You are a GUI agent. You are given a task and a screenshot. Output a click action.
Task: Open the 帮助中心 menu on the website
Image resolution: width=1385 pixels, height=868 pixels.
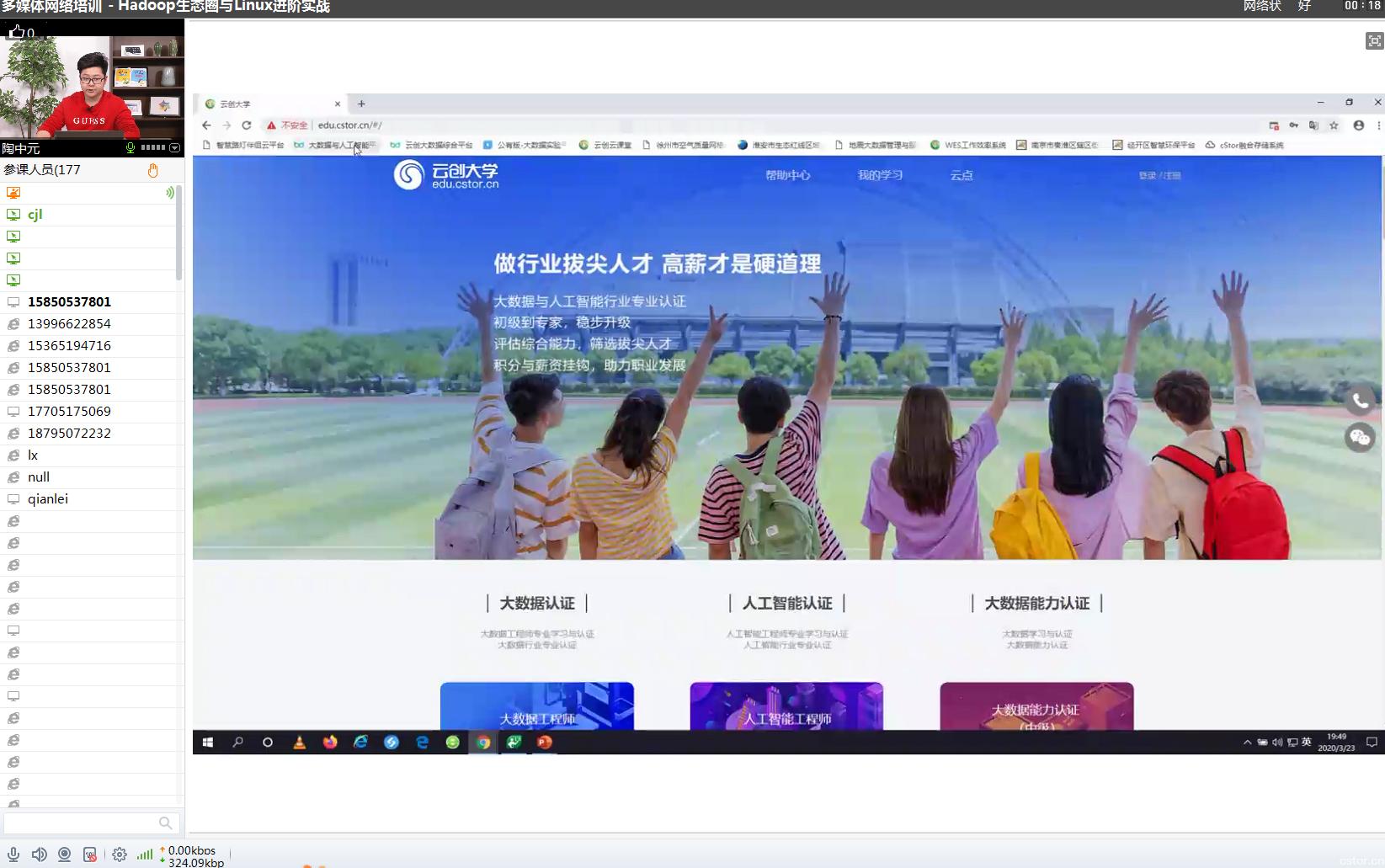click(790, 175)
